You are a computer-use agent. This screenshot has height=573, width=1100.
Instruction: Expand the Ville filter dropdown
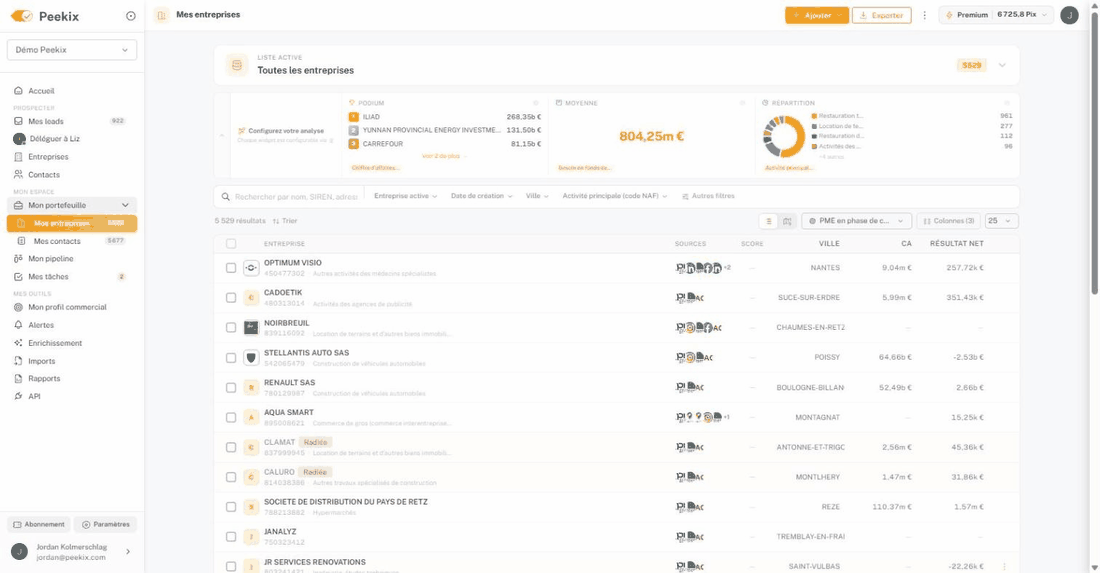click(537, 196)
